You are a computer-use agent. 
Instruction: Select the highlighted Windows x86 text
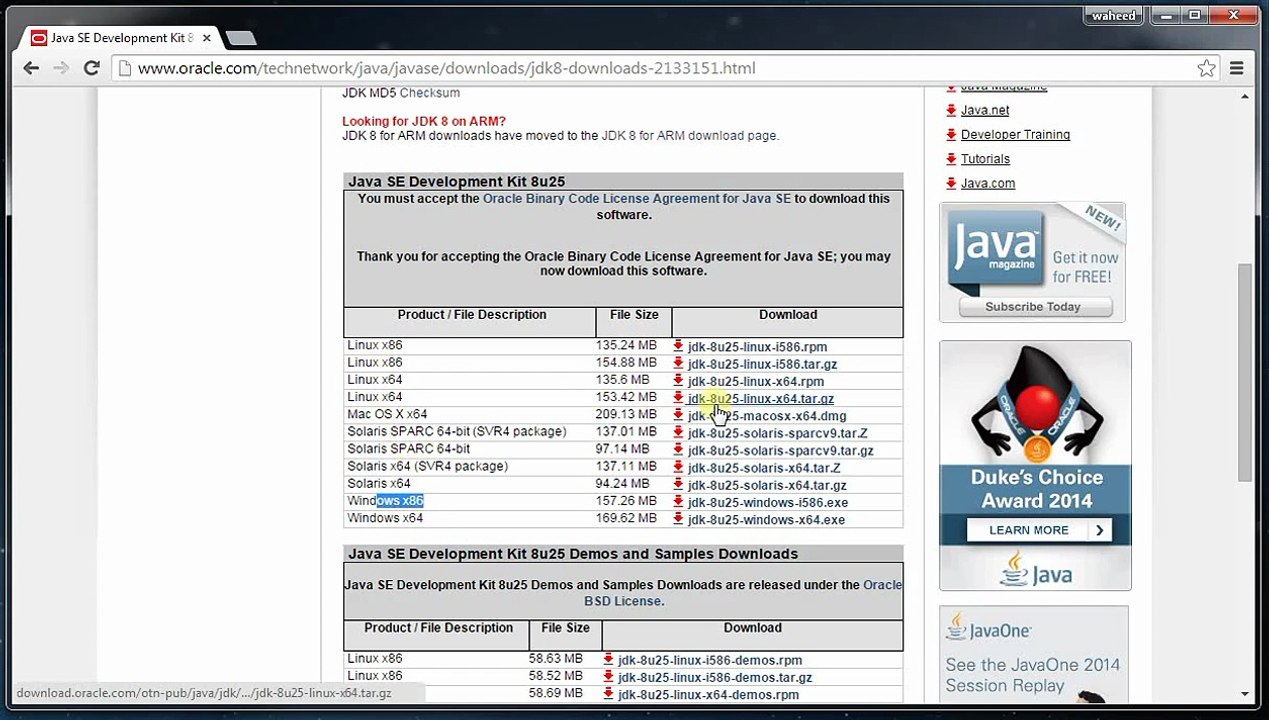click(x=400, y=500)
